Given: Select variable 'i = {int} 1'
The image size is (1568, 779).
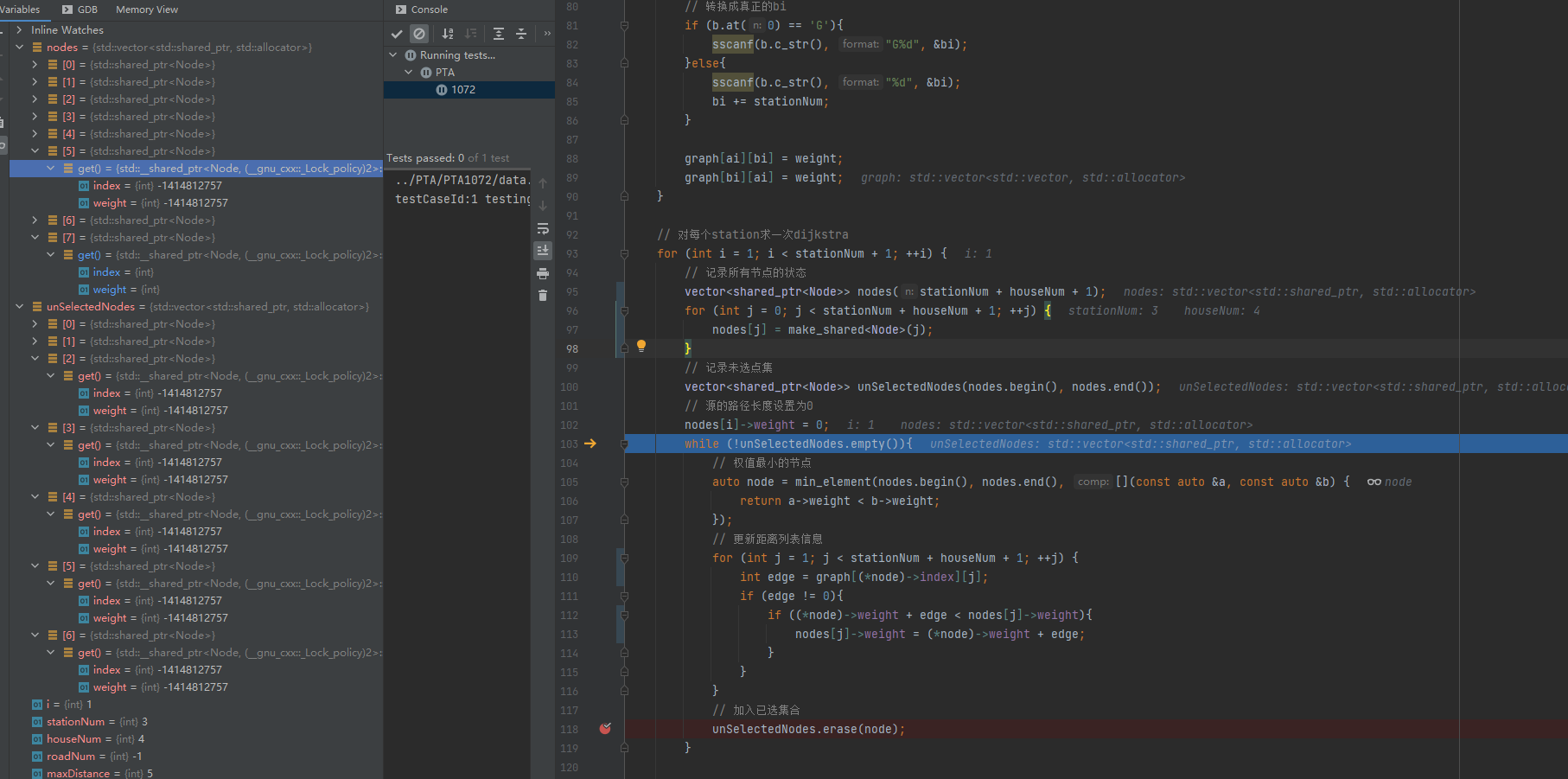Looking at the screenshot, I should pyautogui.click(x=61, y=705).
